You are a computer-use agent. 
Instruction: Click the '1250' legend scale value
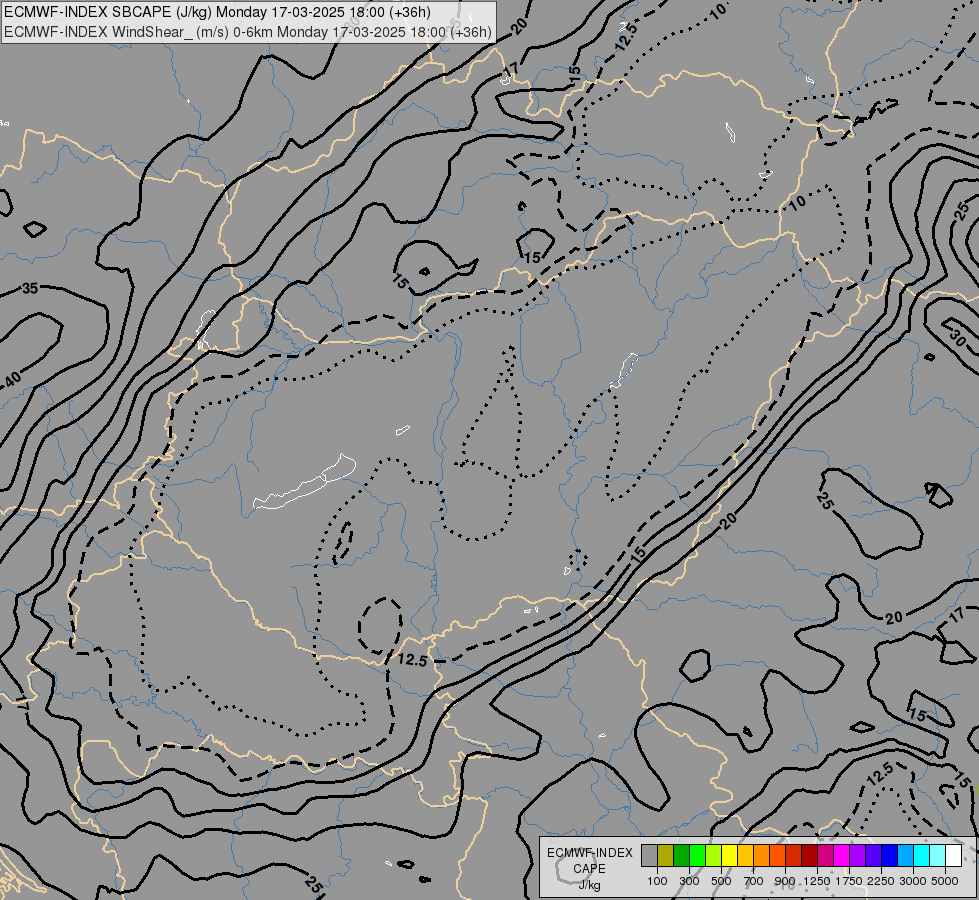pyautogui.click(x=817, y=881)
